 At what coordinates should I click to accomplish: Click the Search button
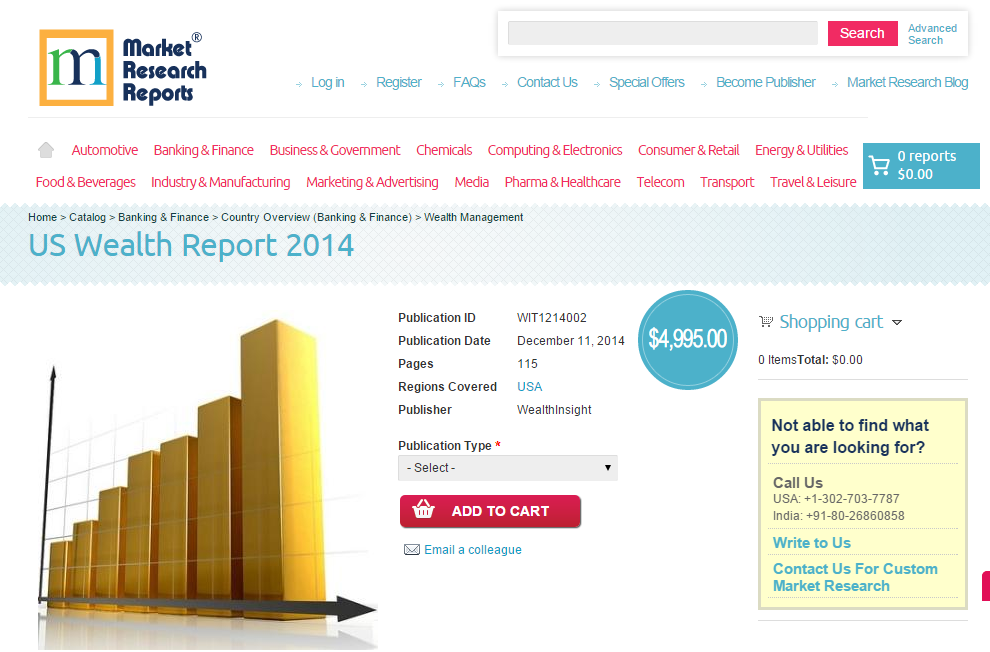click(862, 33)
